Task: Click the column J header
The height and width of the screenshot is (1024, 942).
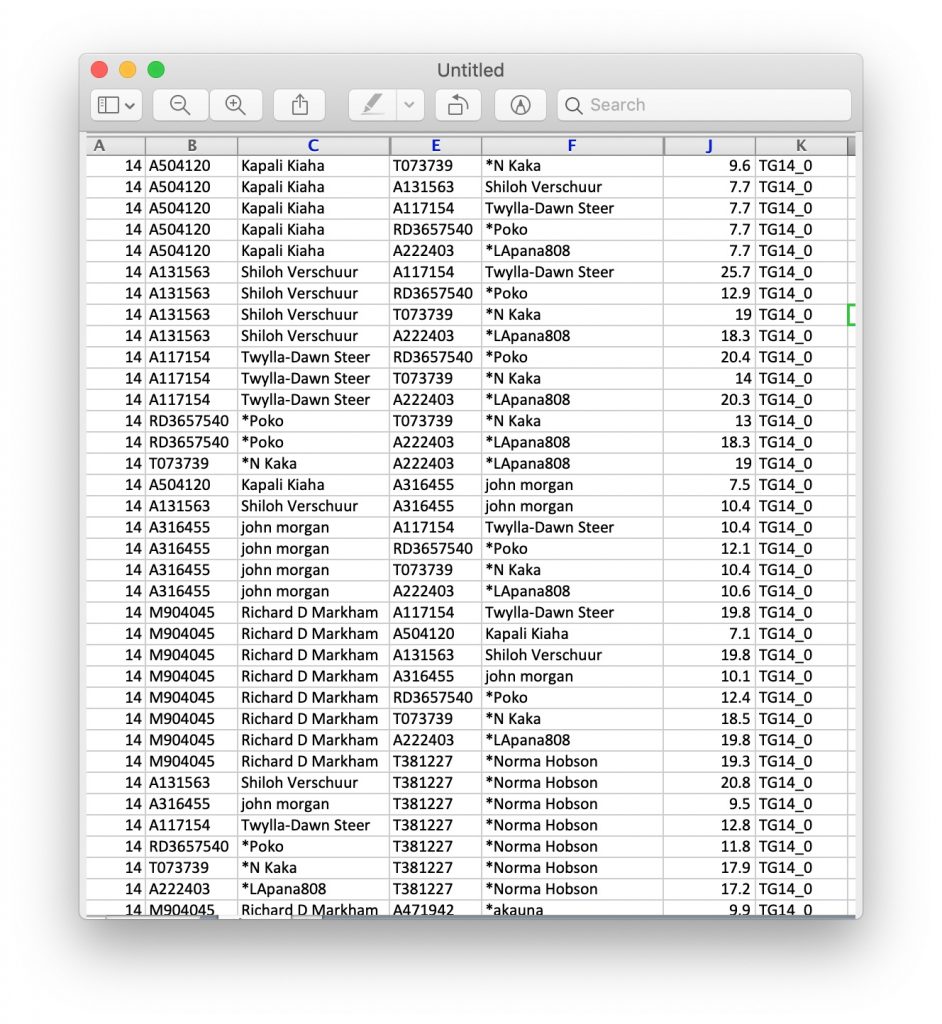Action: 709,146
